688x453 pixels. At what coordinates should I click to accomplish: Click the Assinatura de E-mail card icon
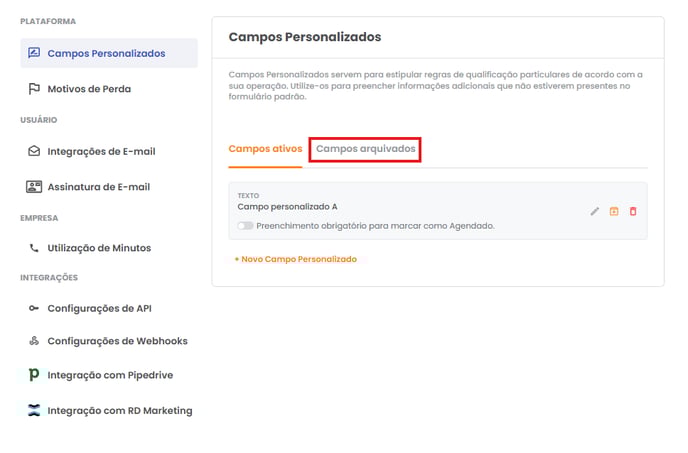[x=34, y=187]
